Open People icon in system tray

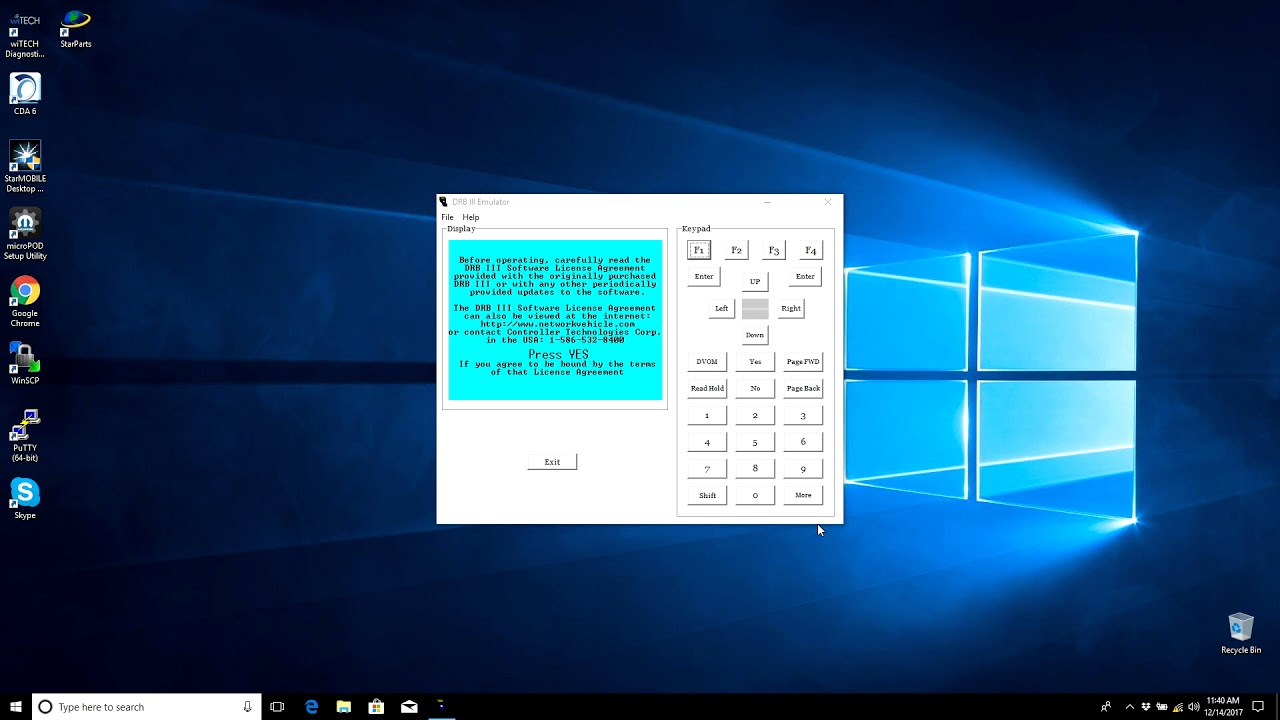coord(1106,707)
